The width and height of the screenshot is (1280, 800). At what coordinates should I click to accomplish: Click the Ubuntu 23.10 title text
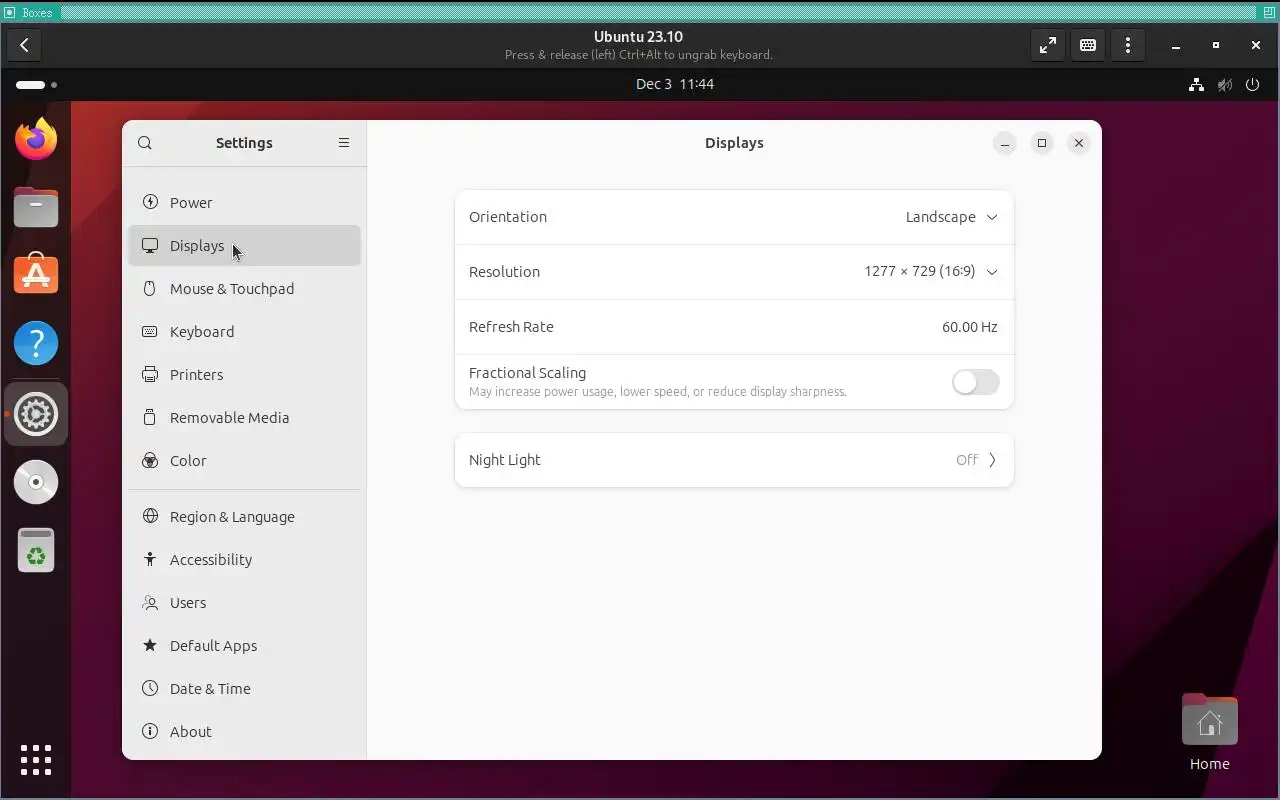638,37
